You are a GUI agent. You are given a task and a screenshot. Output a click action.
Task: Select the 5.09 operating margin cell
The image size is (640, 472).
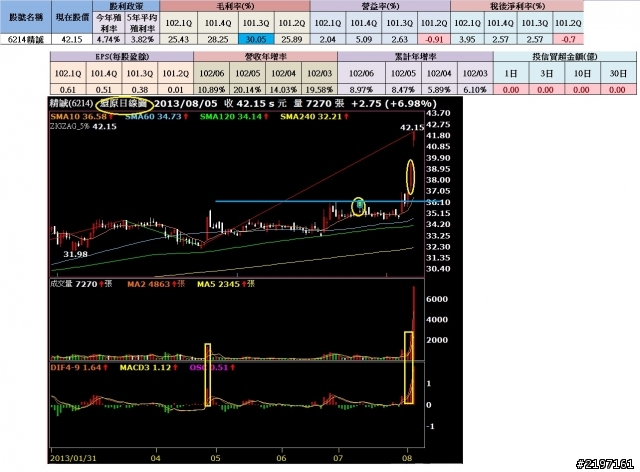(x=364, y=40)
